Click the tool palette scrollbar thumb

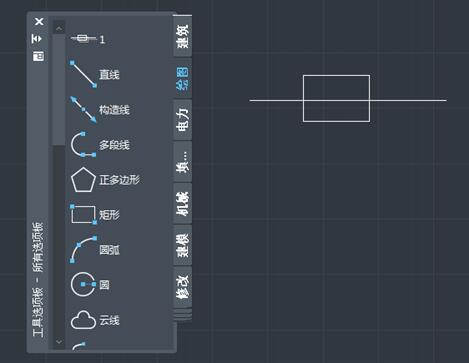(59, 90)
